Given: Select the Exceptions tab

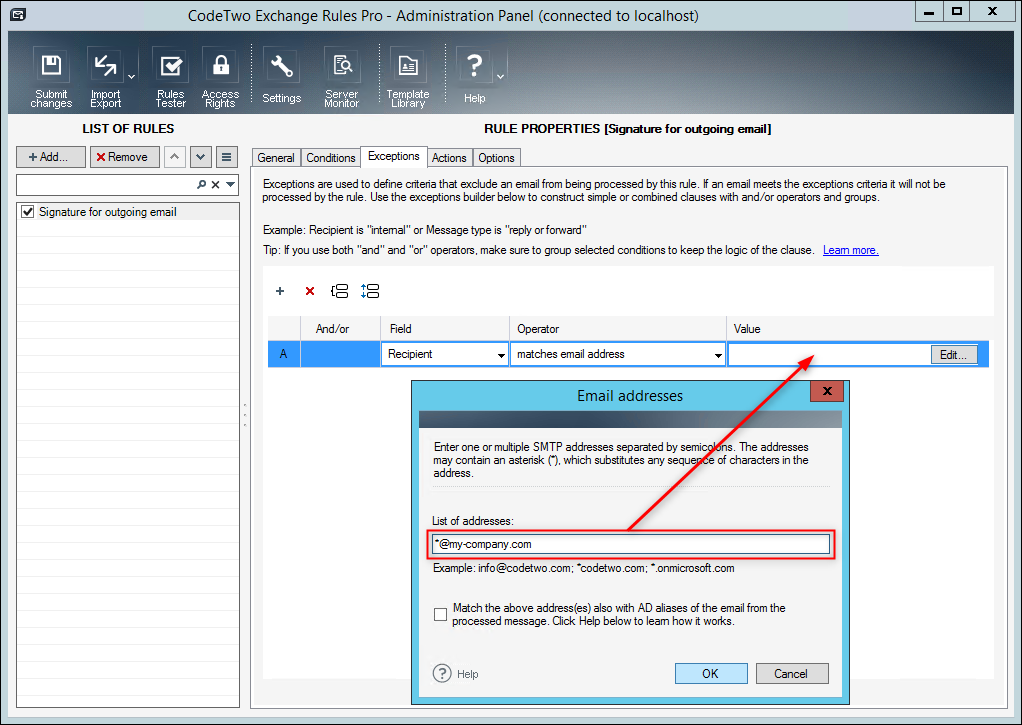Looking at the screenshot, I should (394, 156).
